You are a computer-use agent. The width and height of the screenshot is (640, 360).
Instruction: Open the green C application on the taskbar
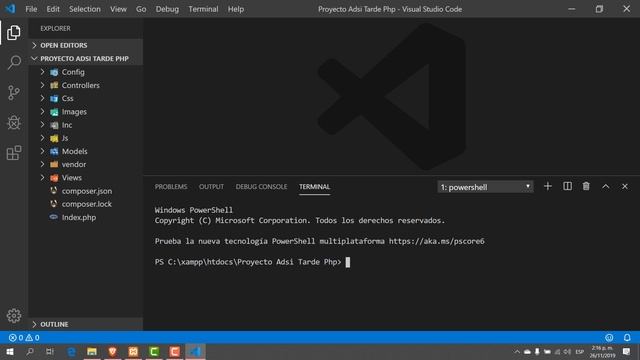[x=154, y=351]
